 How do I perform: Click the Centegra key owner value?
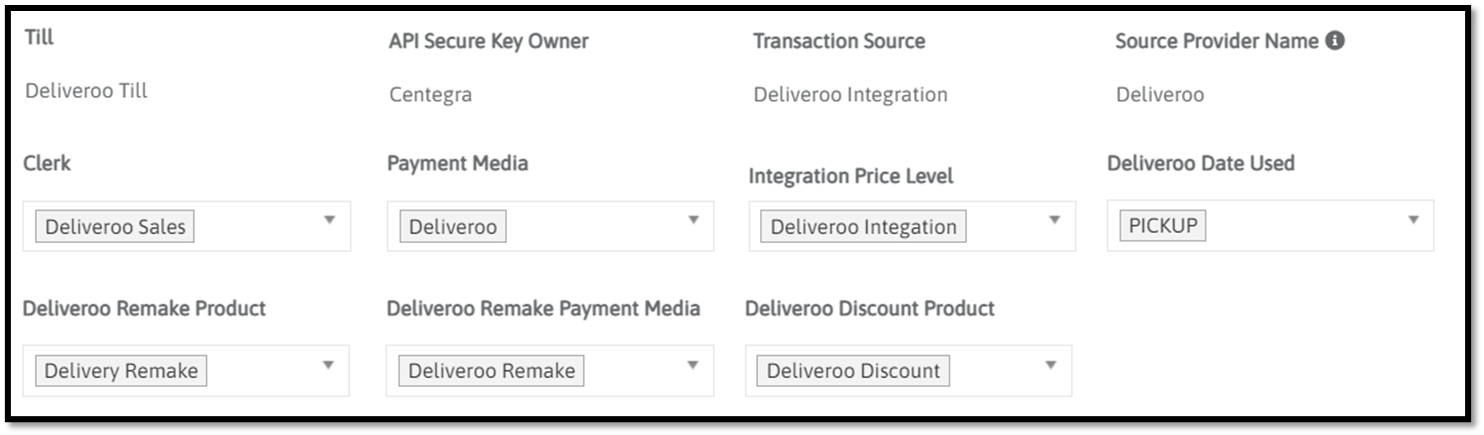tap(430, 95)
